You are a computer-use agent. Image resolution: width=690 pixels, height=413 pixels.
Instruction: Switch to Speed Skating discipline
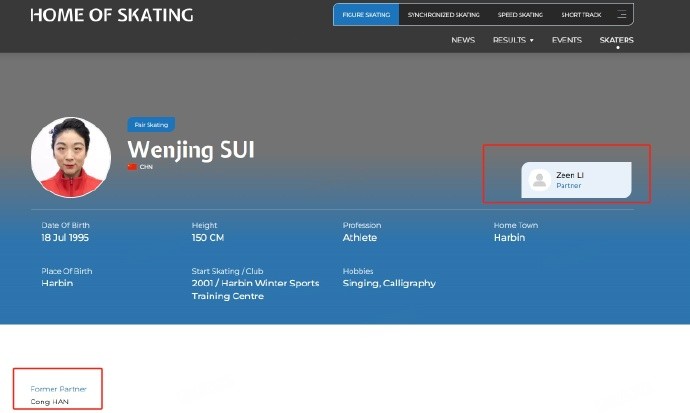(520, 15)
